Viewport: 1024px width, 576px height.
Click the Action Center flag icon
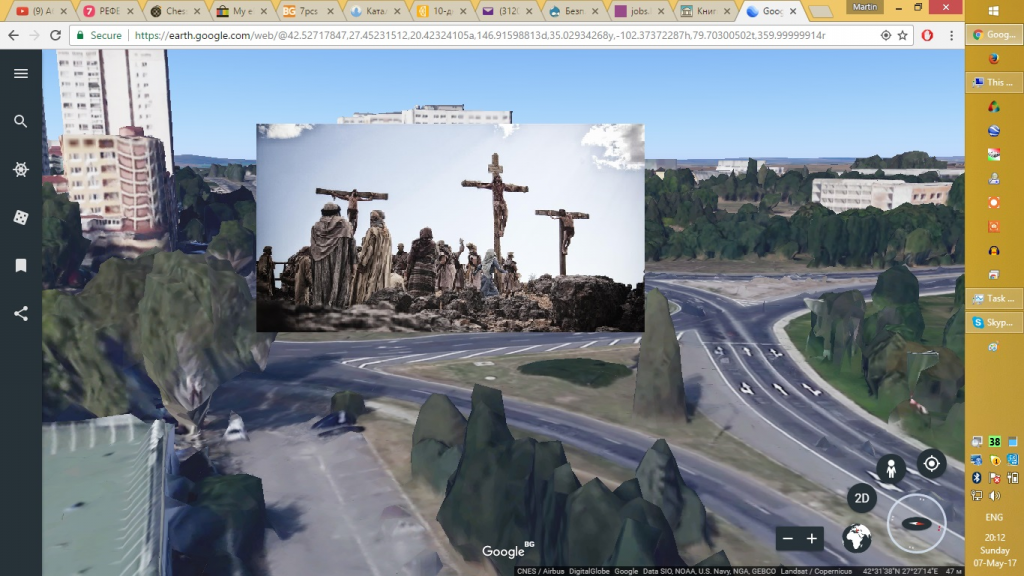995,478
